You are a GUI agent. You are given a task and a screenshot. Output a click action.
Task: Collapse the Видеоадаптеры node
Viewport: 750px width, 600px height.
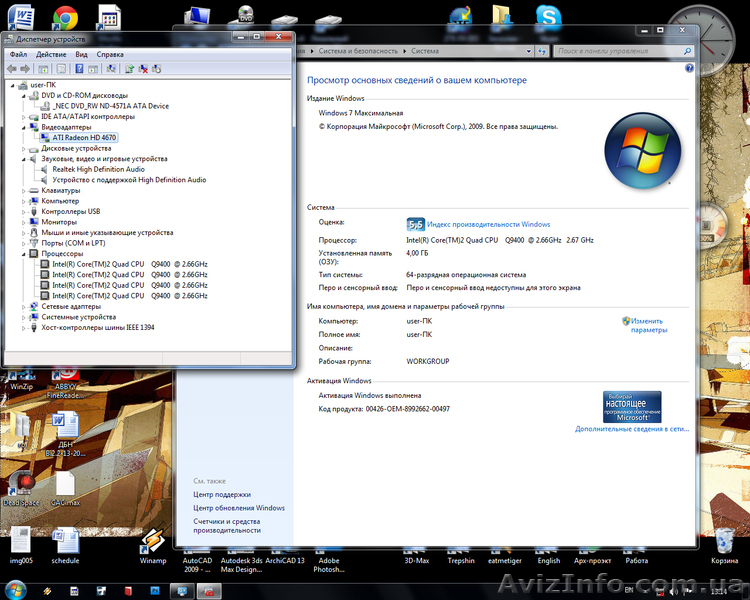[23, 127]
